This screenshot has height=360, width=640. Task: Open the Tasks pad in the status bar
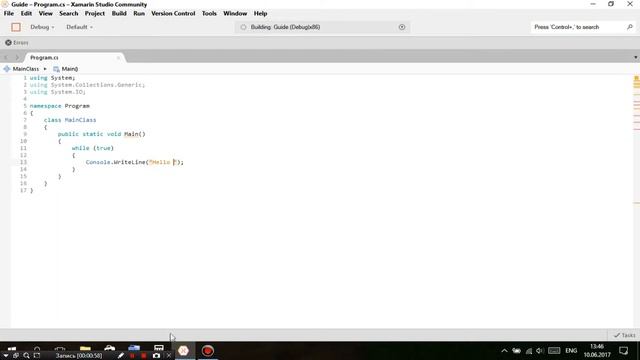[624, 335]
